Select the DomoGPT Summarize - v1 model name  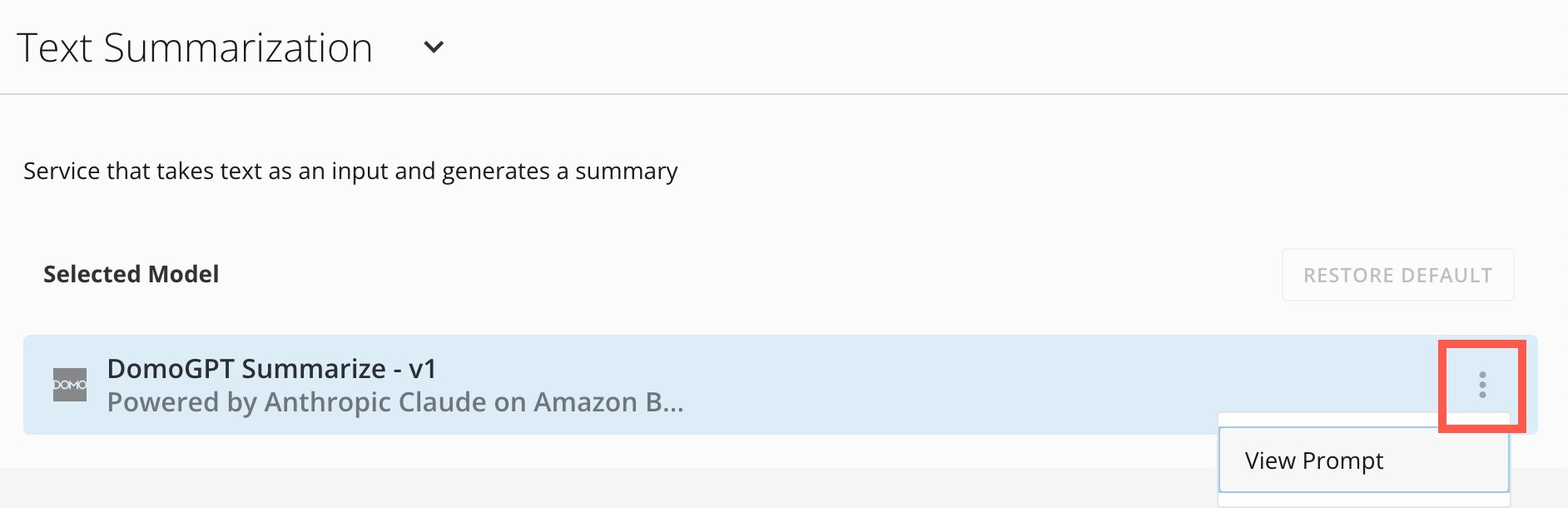click(x=271, y=368)
